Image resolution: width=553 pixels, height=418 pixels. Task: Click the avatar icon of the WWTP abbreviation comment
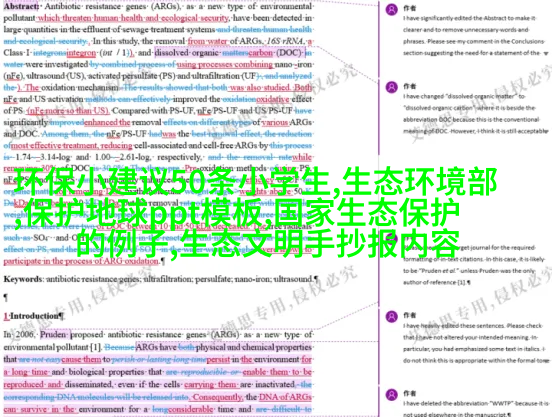391,394
